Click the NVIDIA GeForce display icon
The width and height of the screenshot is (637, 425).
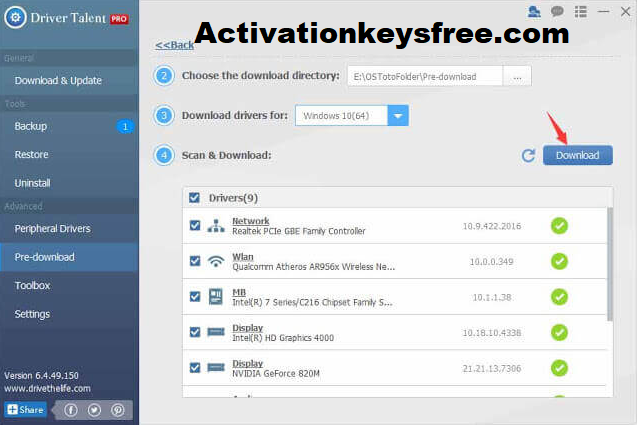(x=216, y=368)
